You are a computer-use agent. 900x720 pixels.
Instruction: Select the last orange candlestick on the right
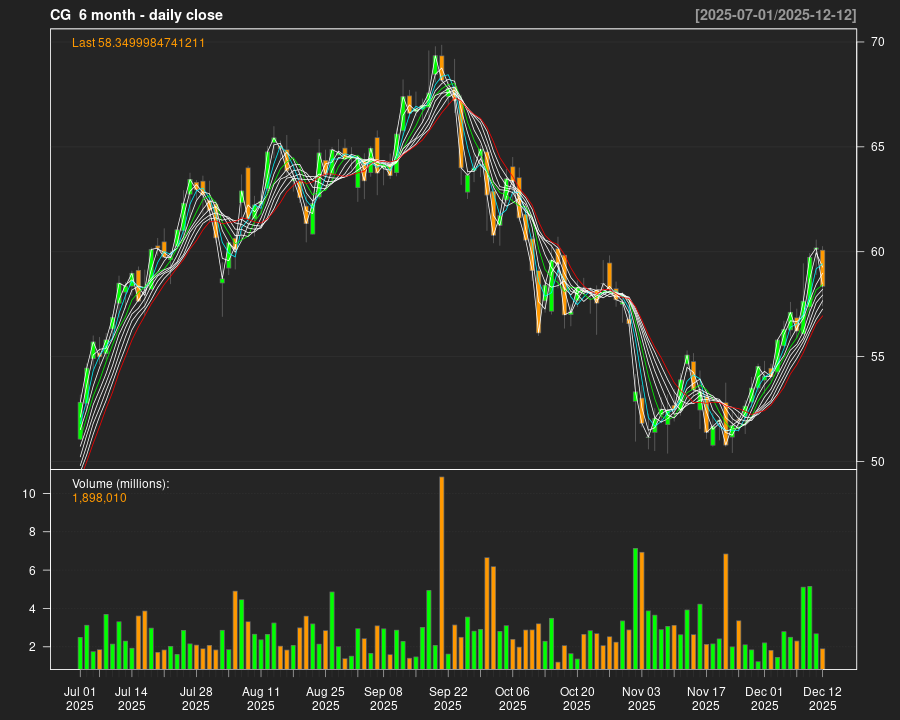[822, 268]
